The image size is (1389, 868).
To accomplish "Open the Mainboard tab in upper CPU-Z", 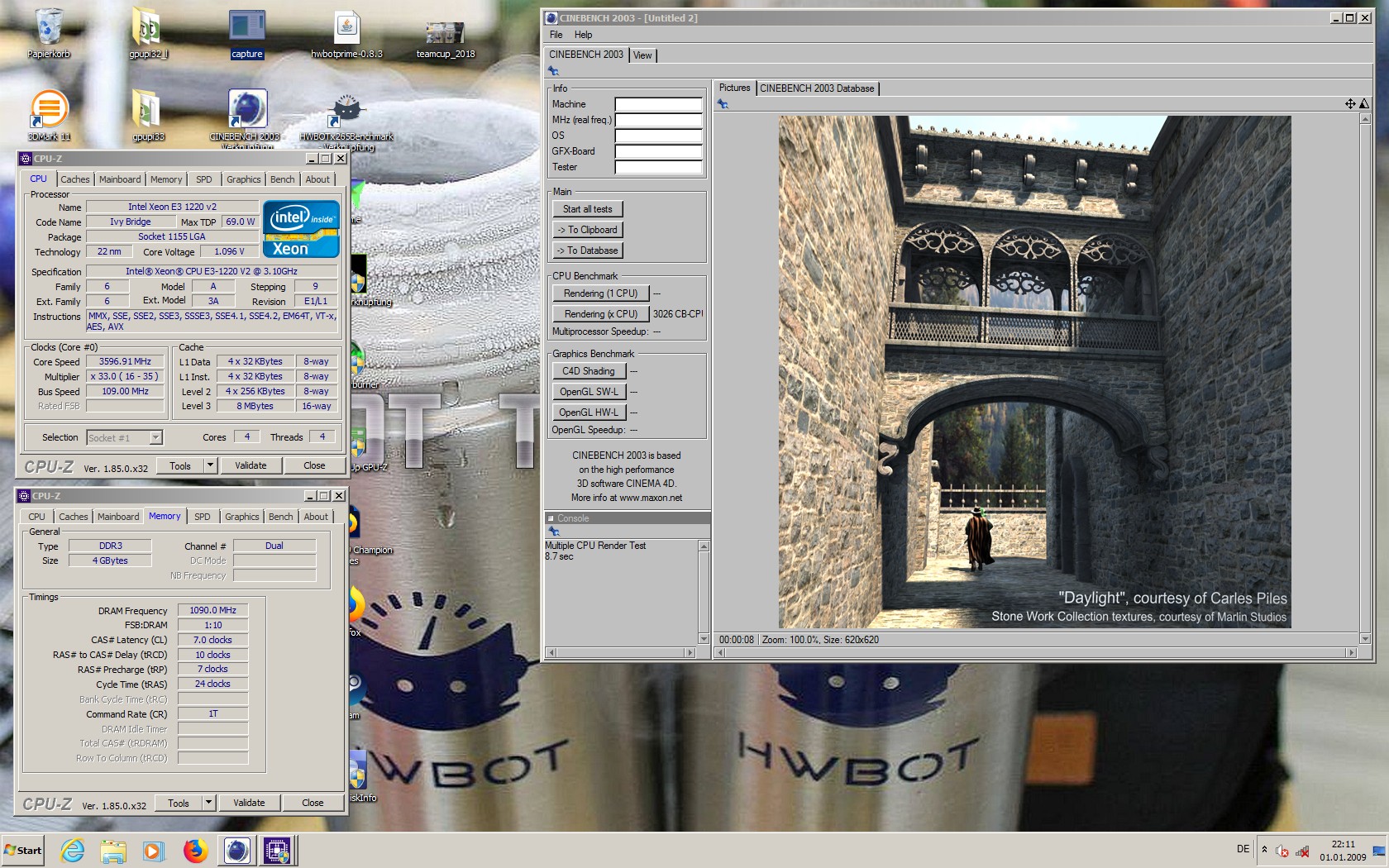I will click(120, 179).
